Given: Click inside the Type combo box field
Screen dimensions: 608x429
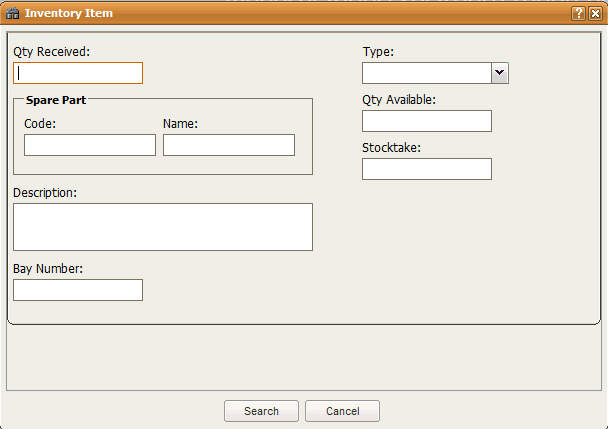Looking at the screenshot, I should (426, 73).
